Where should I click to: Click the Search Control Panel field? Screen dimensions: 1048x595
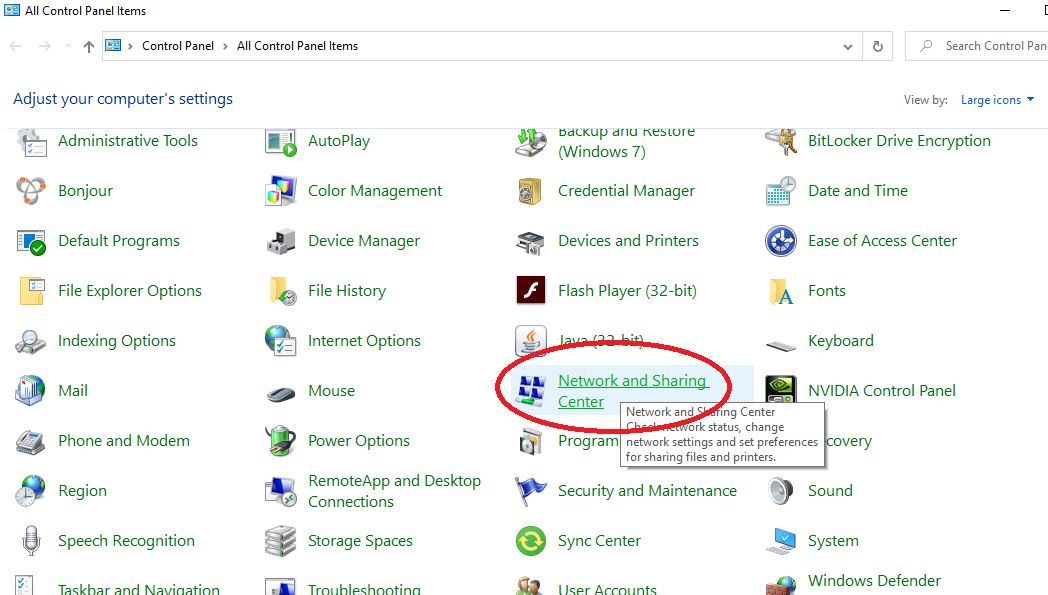(976, 46)
